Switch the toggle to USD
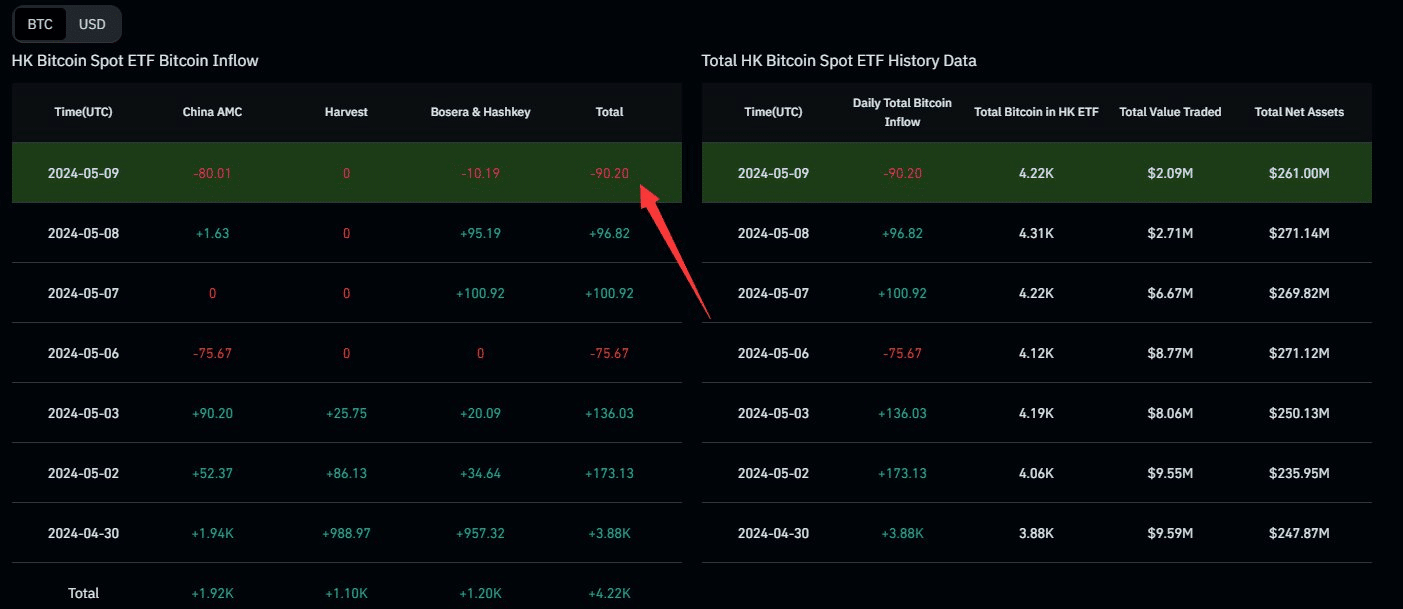 (92, 24)
